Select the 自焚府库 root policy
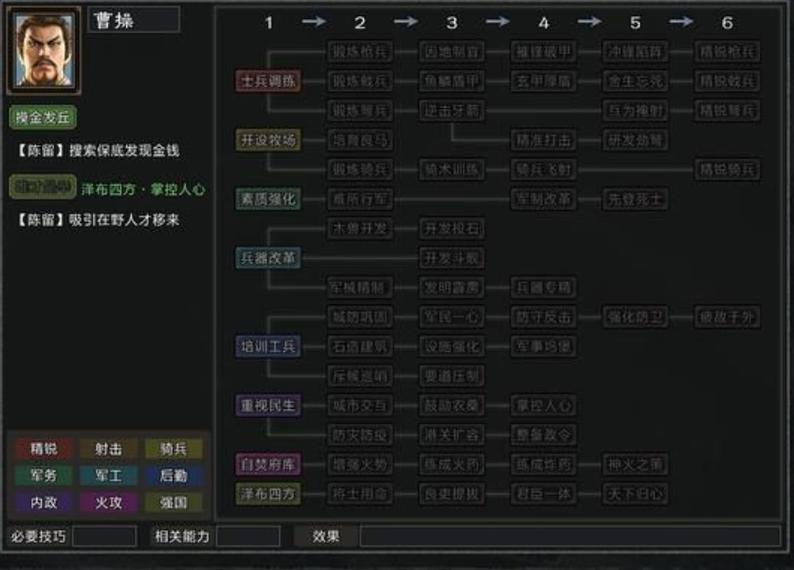The image size is (794, 570). 268,464
